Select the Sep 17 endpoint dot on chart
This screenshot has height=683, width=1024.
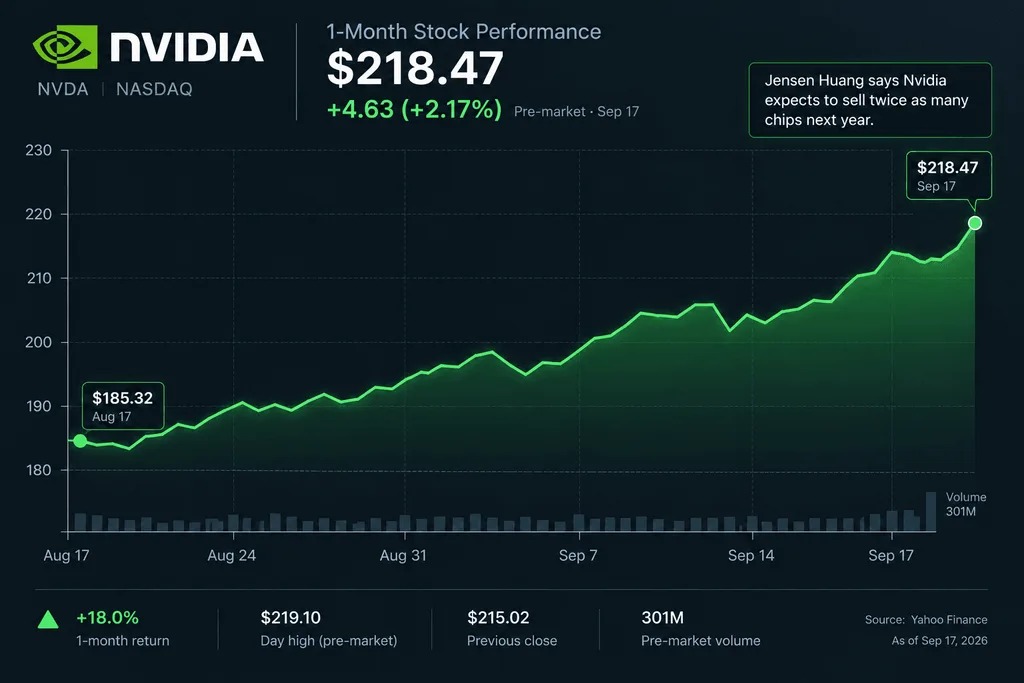[974, 223]
